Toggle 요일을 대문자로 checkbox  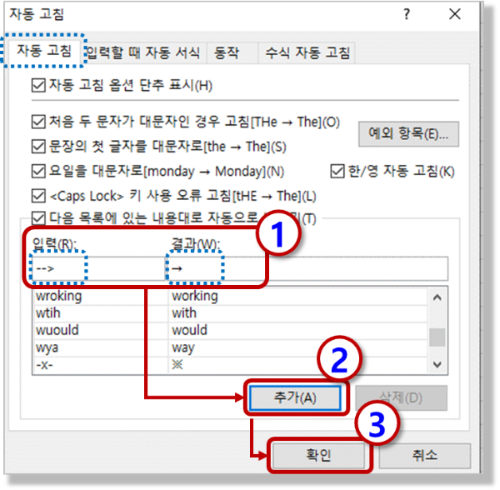(38, 171)
